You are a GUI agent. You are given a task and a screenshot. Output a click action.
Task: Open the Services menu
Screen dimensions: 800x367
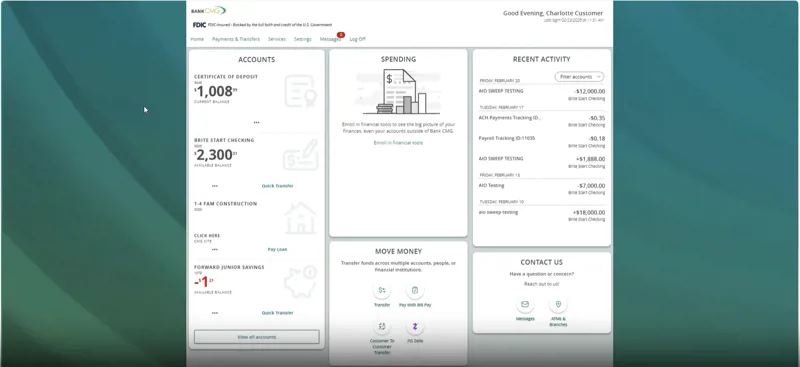[277, 39]
